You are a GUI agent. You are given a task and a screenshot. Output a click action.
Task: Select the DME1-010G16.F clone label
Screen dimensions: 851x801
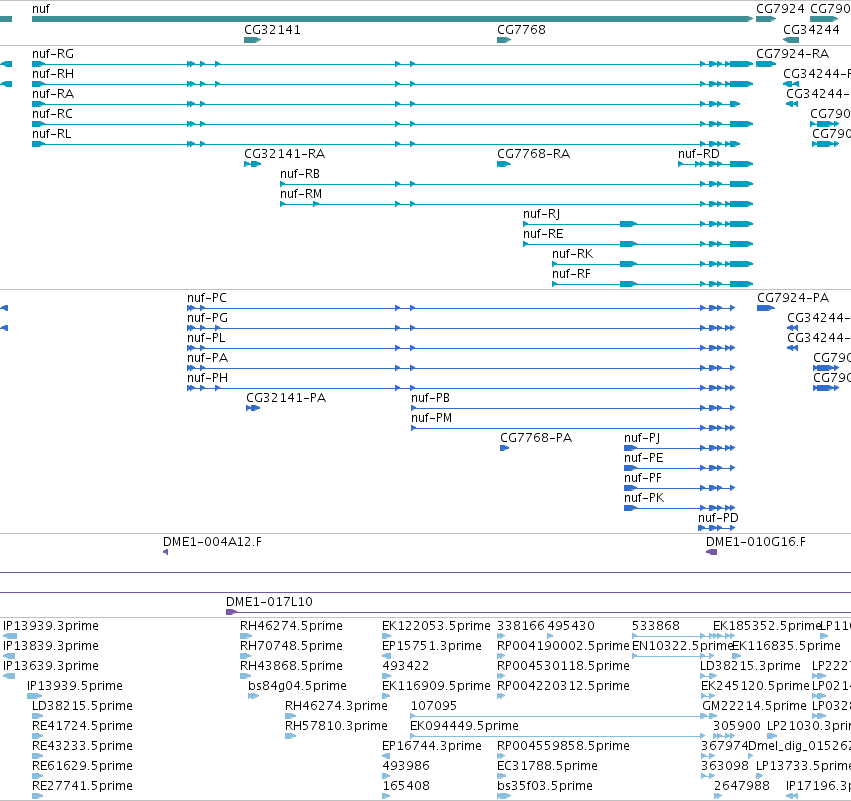[756, 542]
